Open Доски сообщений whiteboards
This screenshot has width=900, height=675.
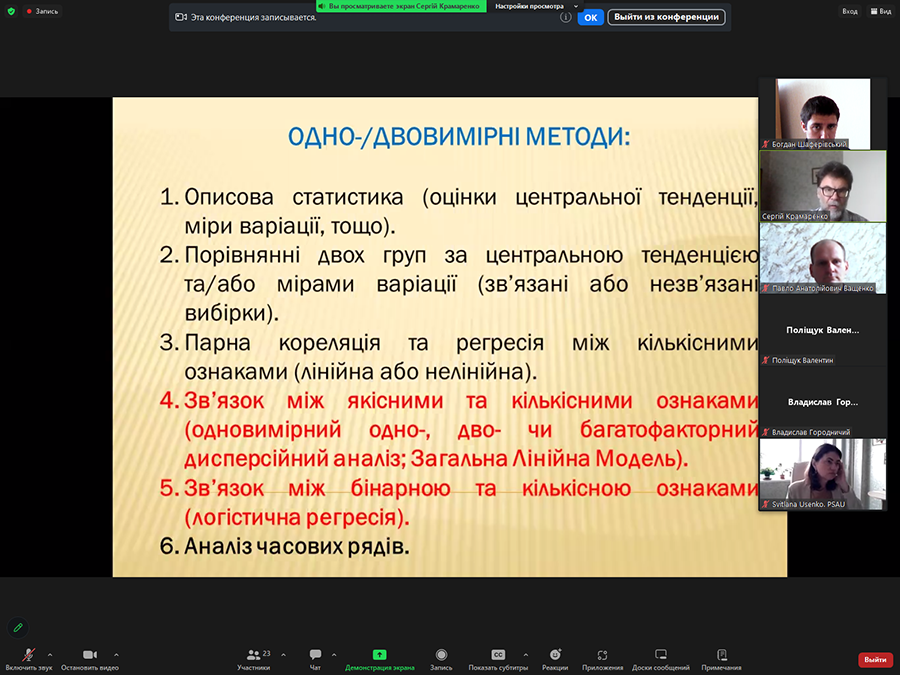tap(661, 659)
